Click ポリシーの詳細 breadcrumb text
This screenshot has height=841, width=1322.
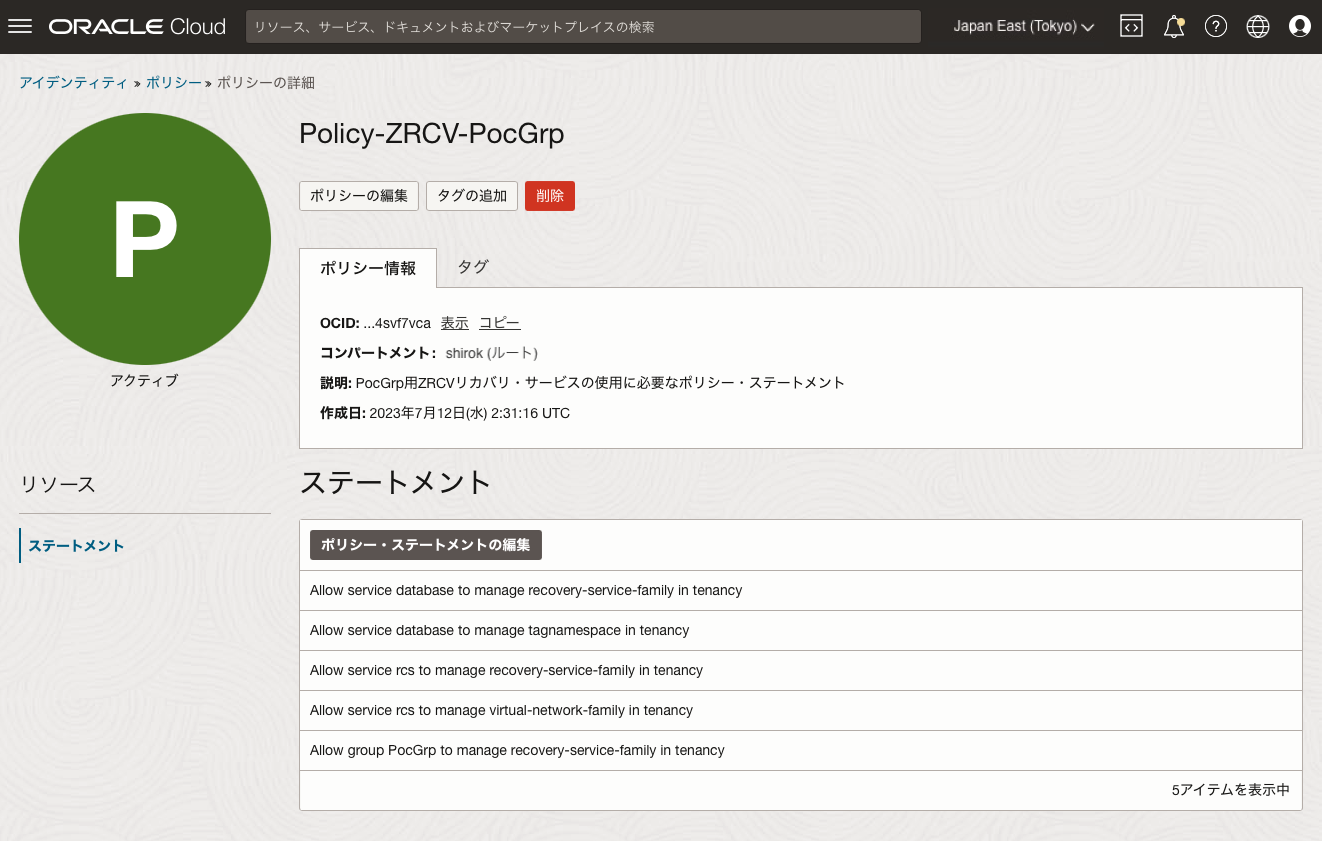click(266, 83)
